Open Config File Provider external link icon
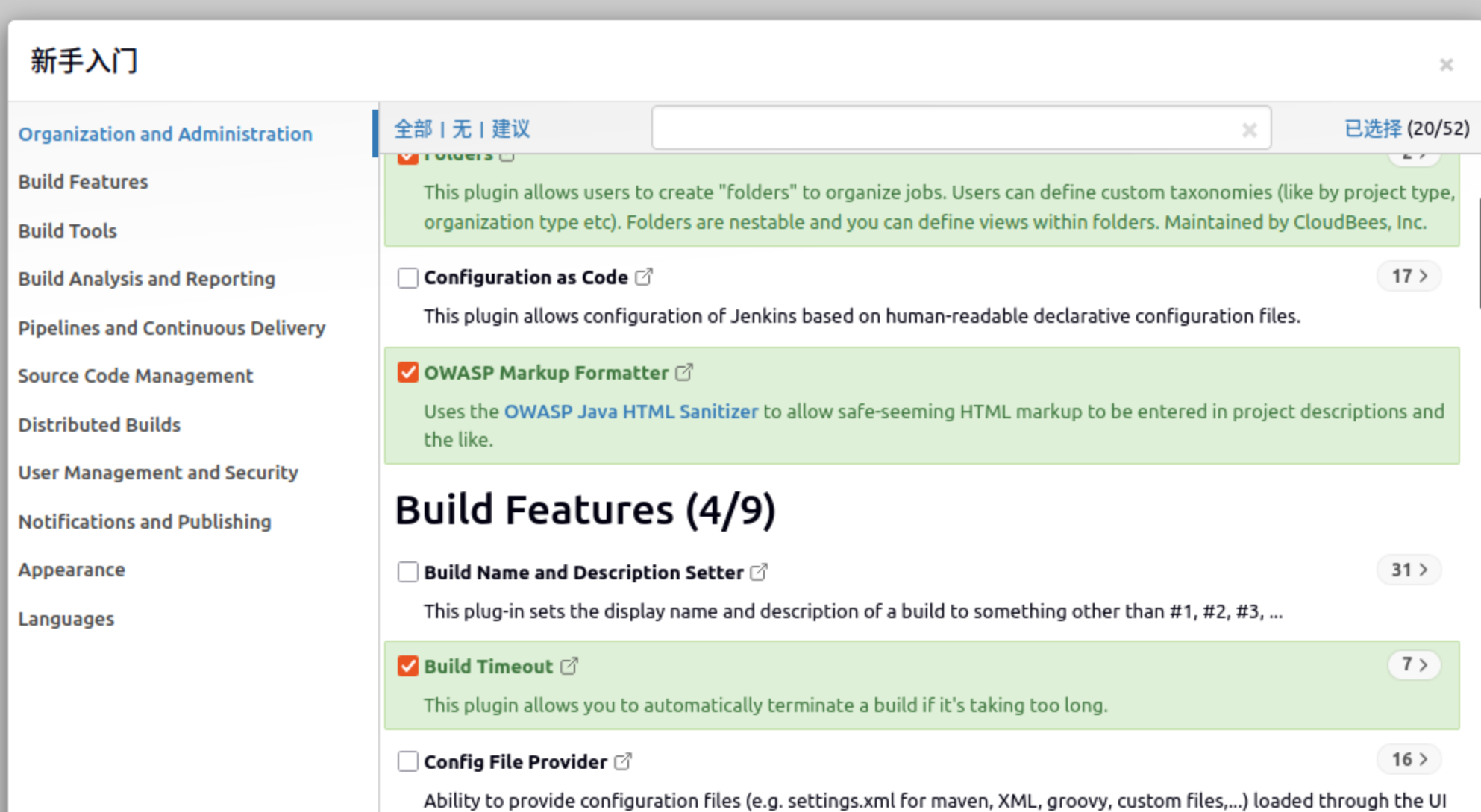Screen dimensions: 1481x812 623,761
